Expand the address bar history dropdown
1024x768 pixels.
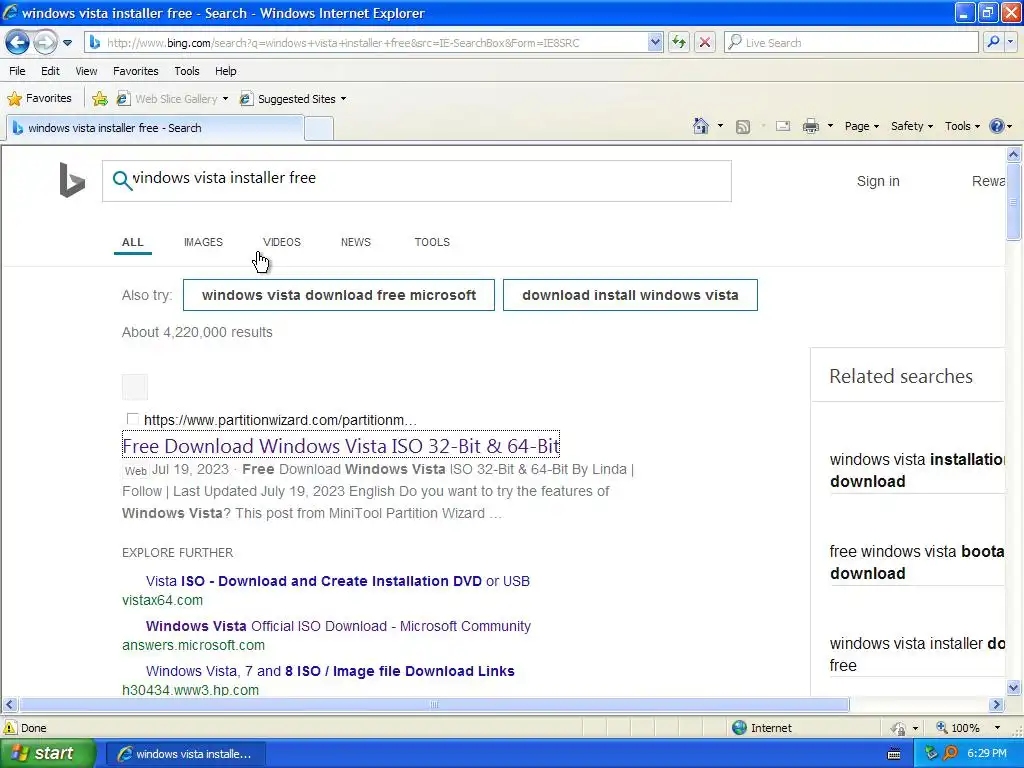(x=655, y=42)
